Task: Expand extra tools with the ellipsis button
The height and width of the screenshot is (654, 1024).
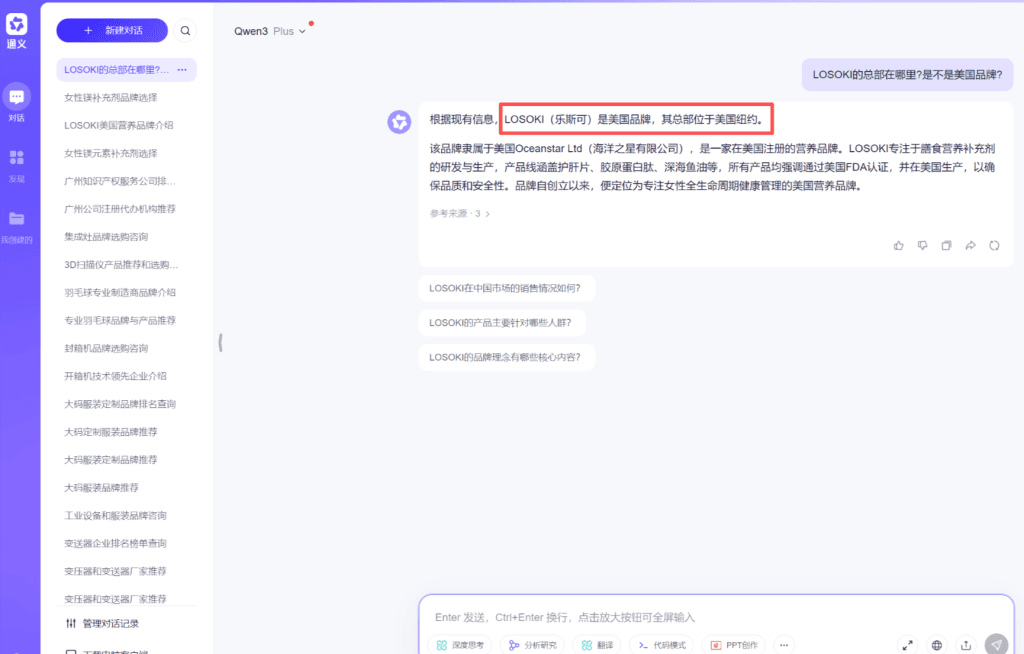Action: [783, 644]
